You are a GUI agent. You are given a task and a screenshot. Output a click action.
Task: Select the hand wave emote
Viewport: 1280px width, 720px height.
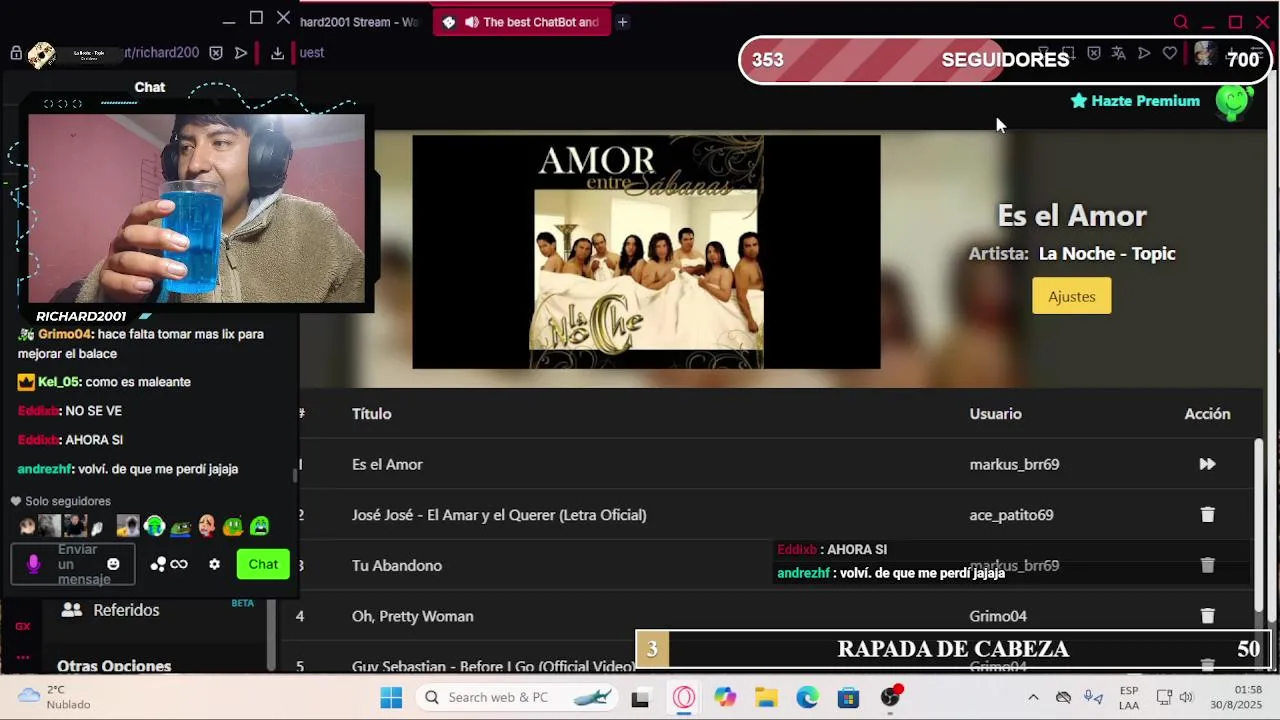97,527
